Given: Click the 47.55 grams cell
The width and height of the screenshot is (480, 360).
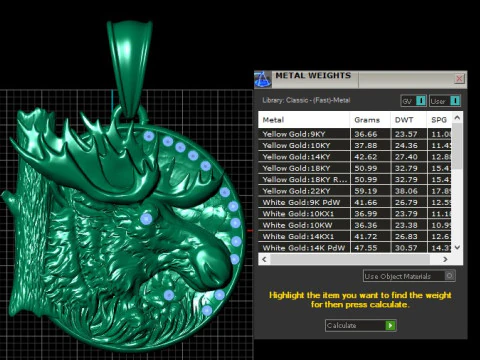Looking at the screenshot, I should [x=370, y=248].
